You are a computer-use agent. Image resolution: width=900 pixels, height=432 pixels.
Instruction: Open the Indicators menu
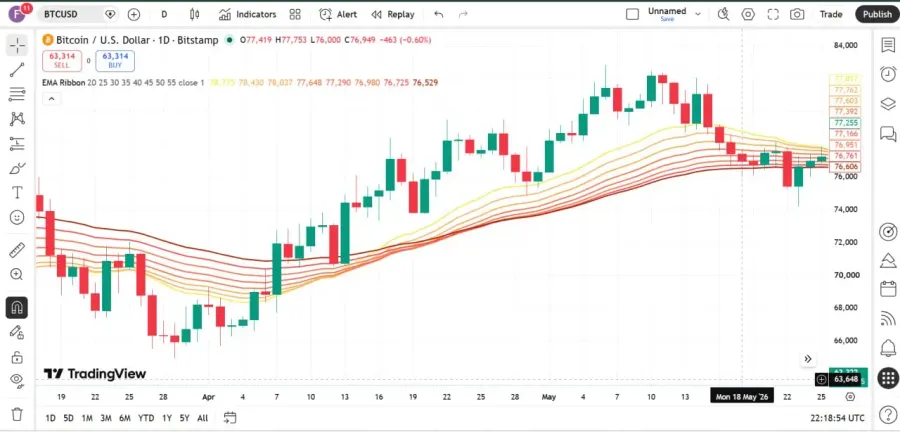tap(247, 14)
